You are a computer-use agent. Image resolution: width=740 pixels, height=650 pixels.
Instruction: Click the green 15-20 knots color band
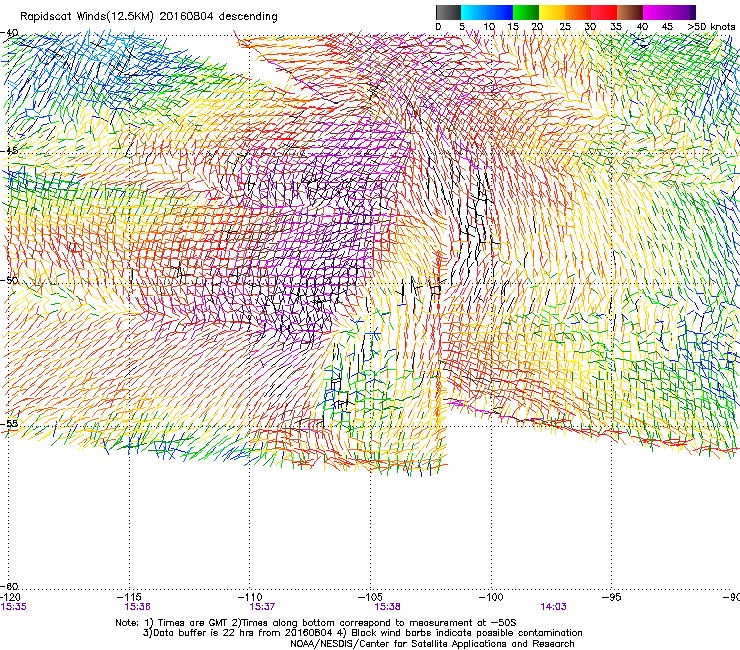tap(526, 12)
